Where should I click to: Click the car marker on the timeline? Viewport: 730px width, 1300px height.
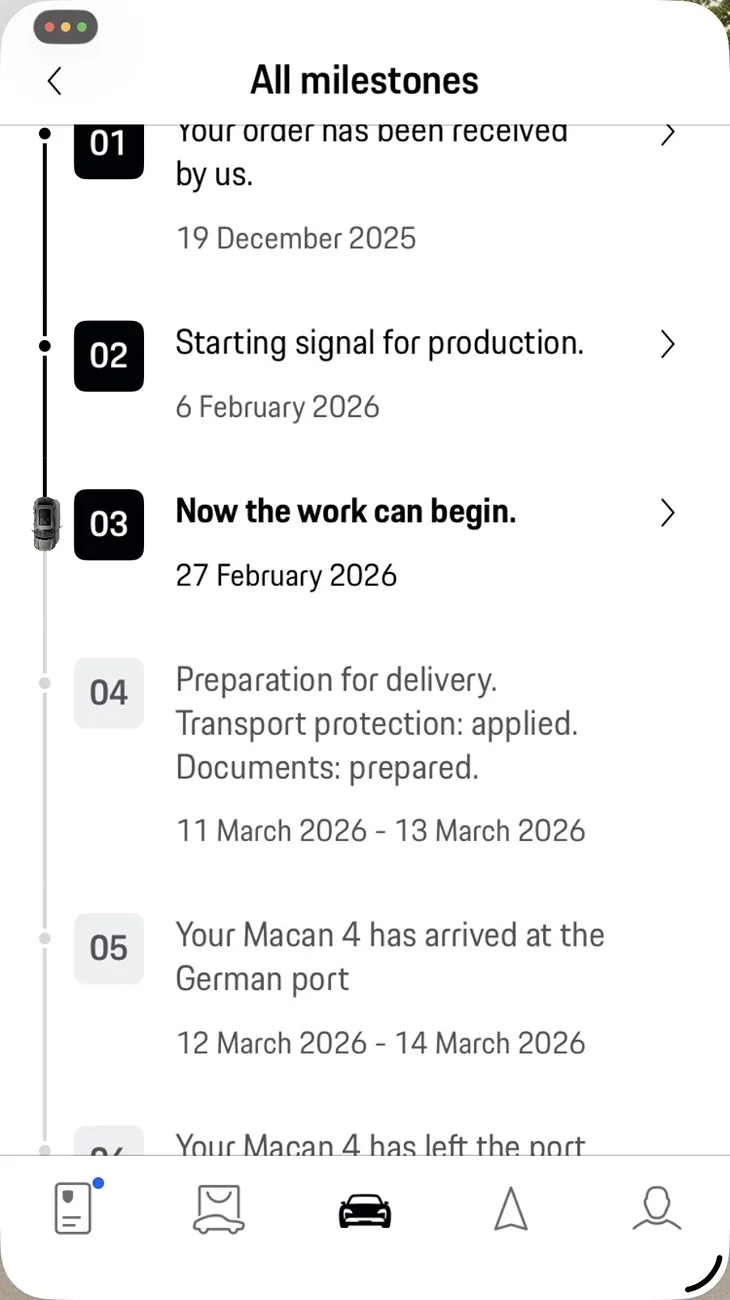pyautogui.click(x=45, y=523)
